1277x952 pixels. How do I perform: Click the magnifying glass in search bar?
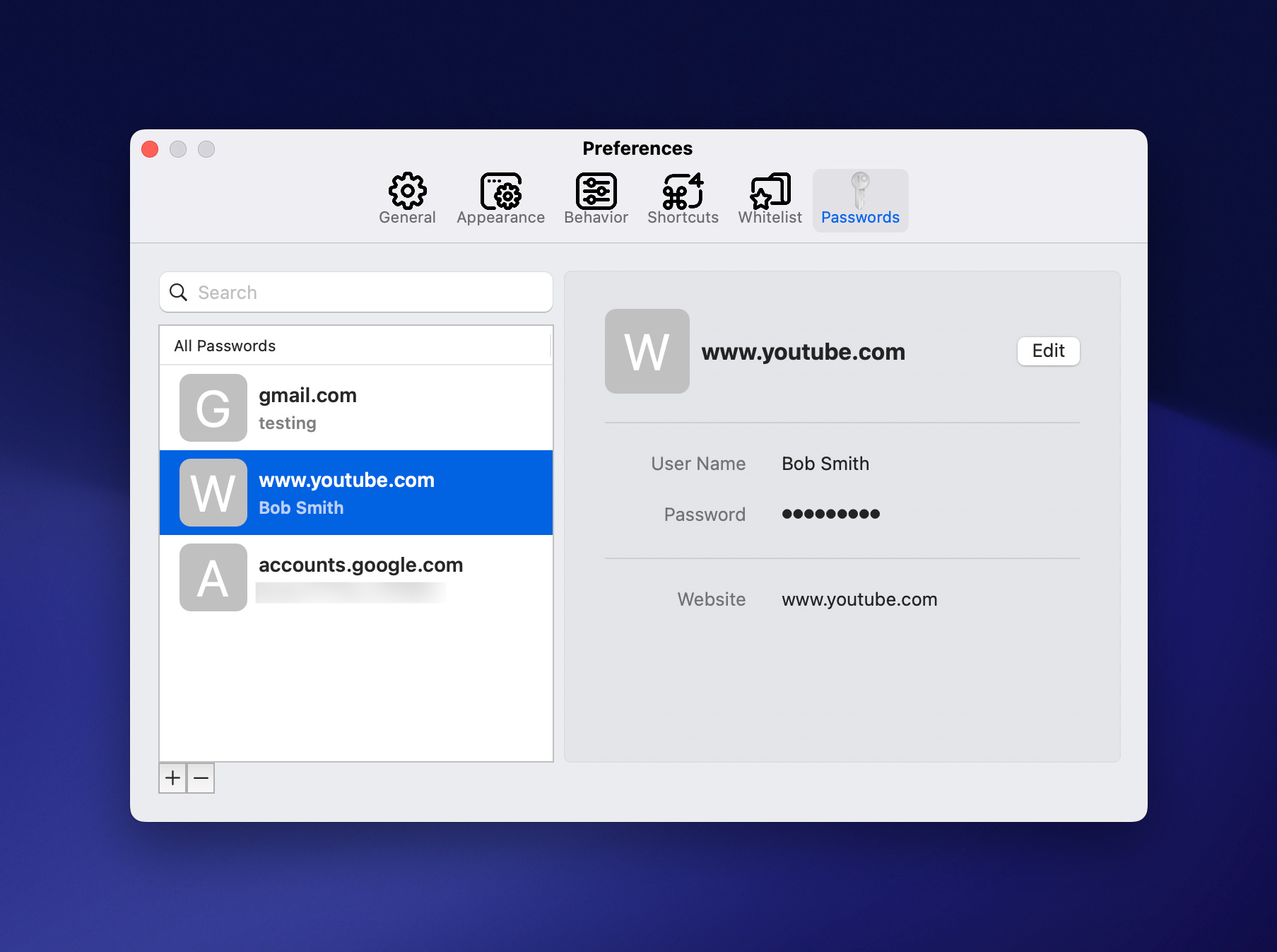[178, 292]
